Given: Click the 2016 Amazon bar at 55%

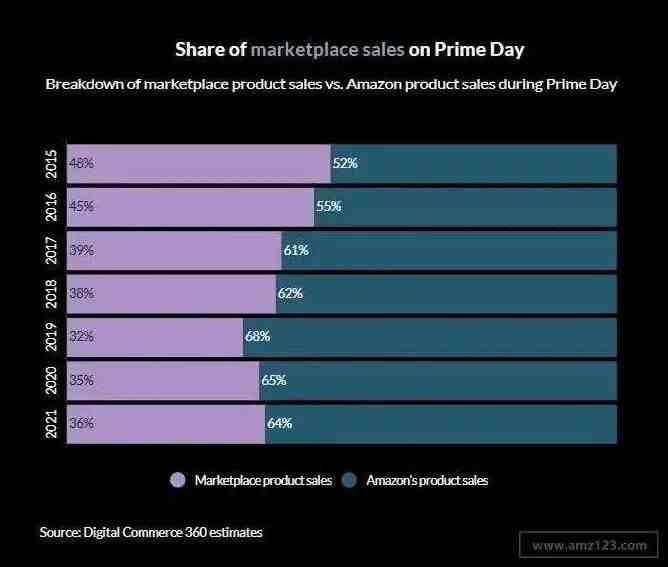Looking at the screenshot, I should click(x=465, y=207).
